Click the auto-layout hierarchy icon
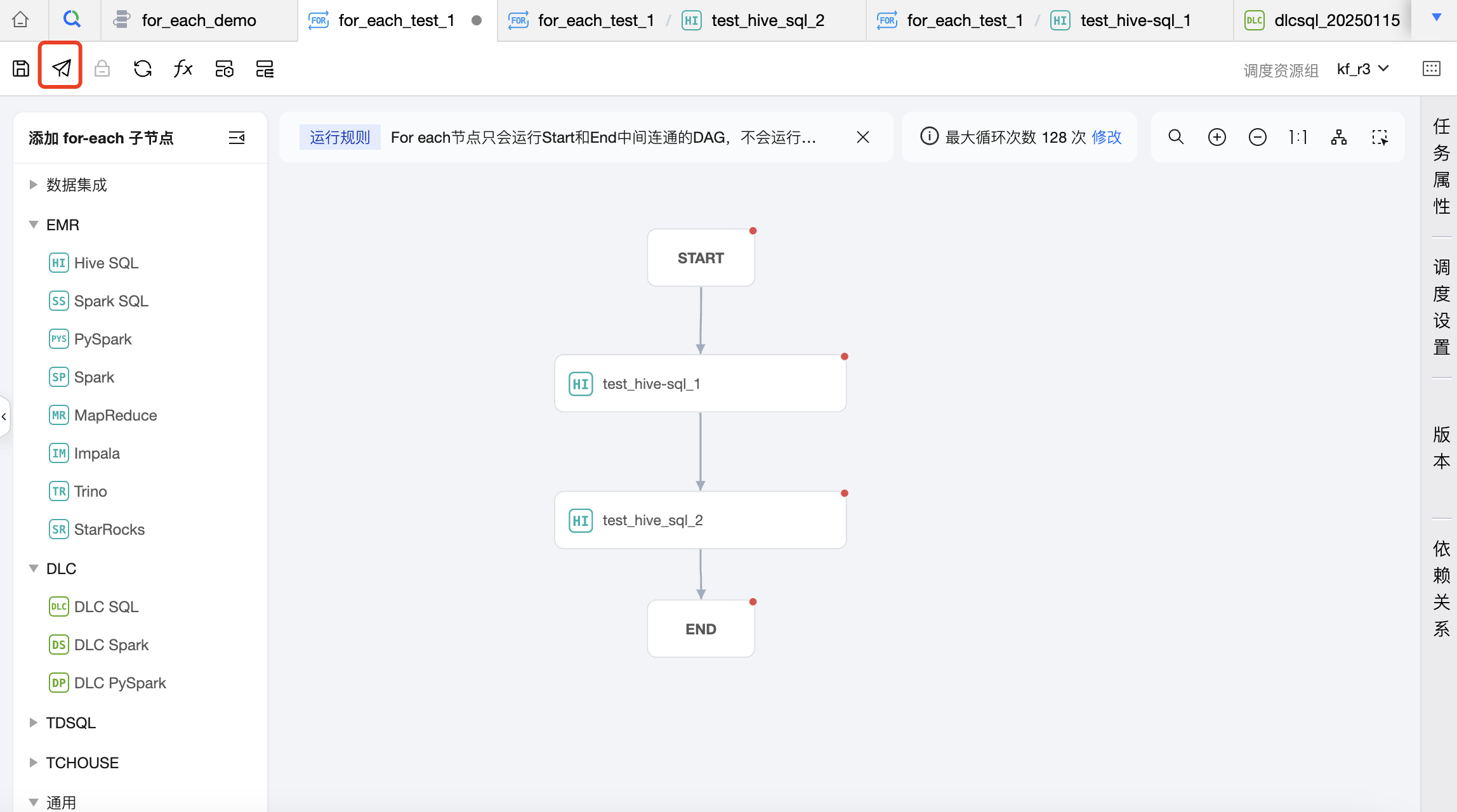Screen dimensions: 1457x812 click(1339, 137)
